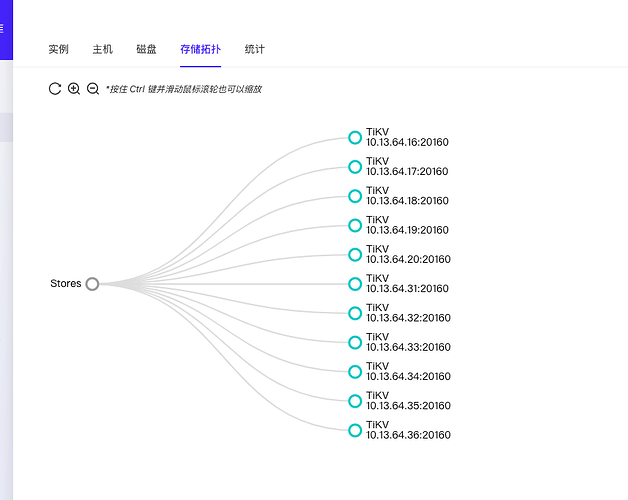Click the address text 10.13.64.17:20160
Image resolution: width=628 pixels, height=500 pixels.
(407, 171)
